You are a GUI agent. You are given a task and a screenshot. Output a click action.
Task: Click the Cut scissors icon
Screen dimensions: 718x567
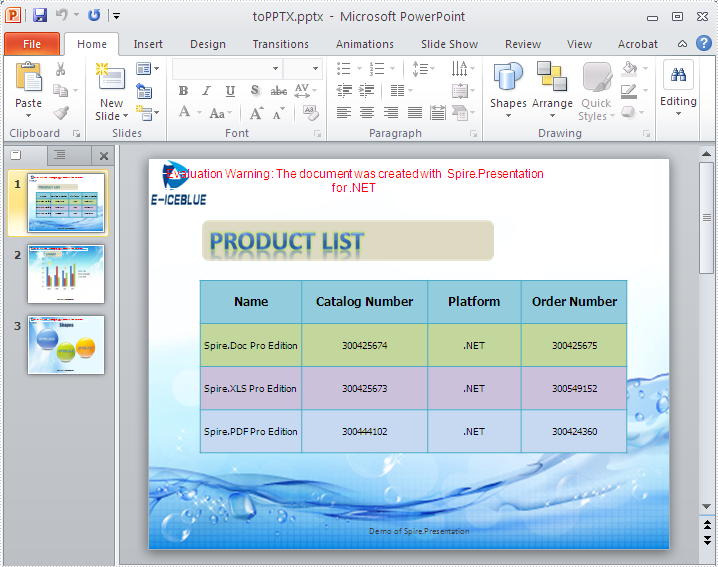click(x=60, y=69)
